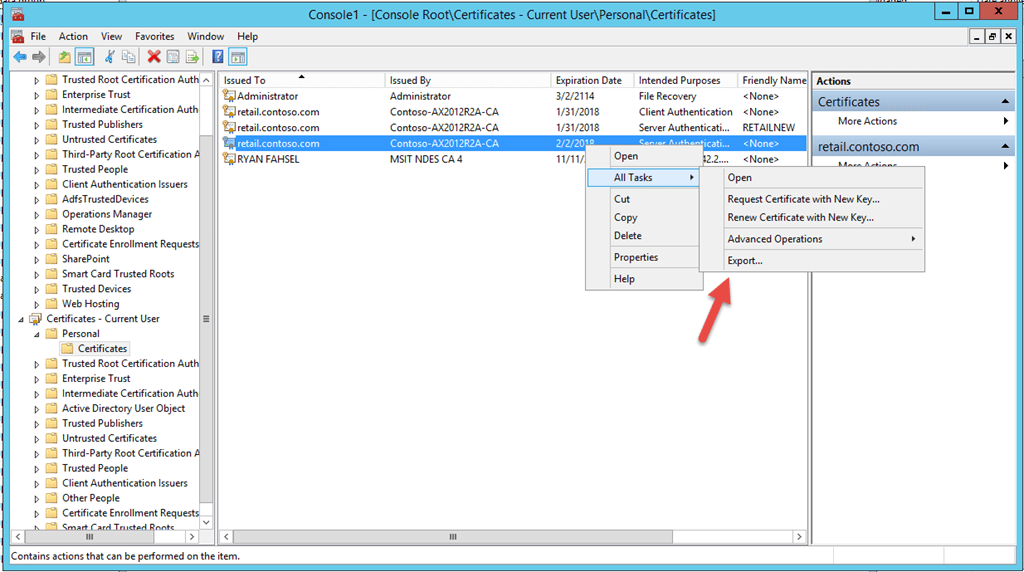This screenshot has height=572, width=1024.
Task: Choose Copy in the context menu
Action: pyautogui.click(x=644, y=217)
